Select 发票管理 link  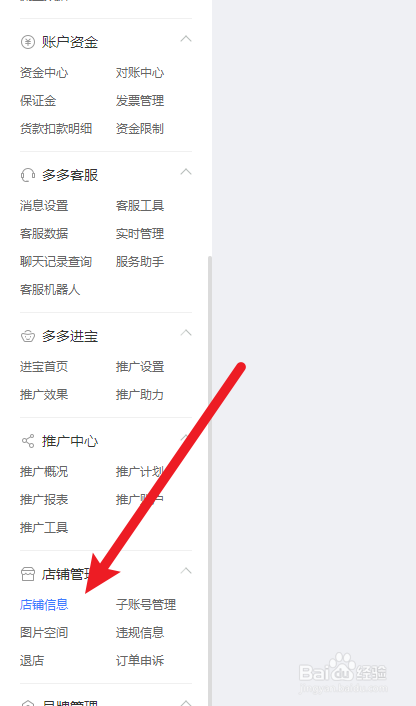pos(140,100)
